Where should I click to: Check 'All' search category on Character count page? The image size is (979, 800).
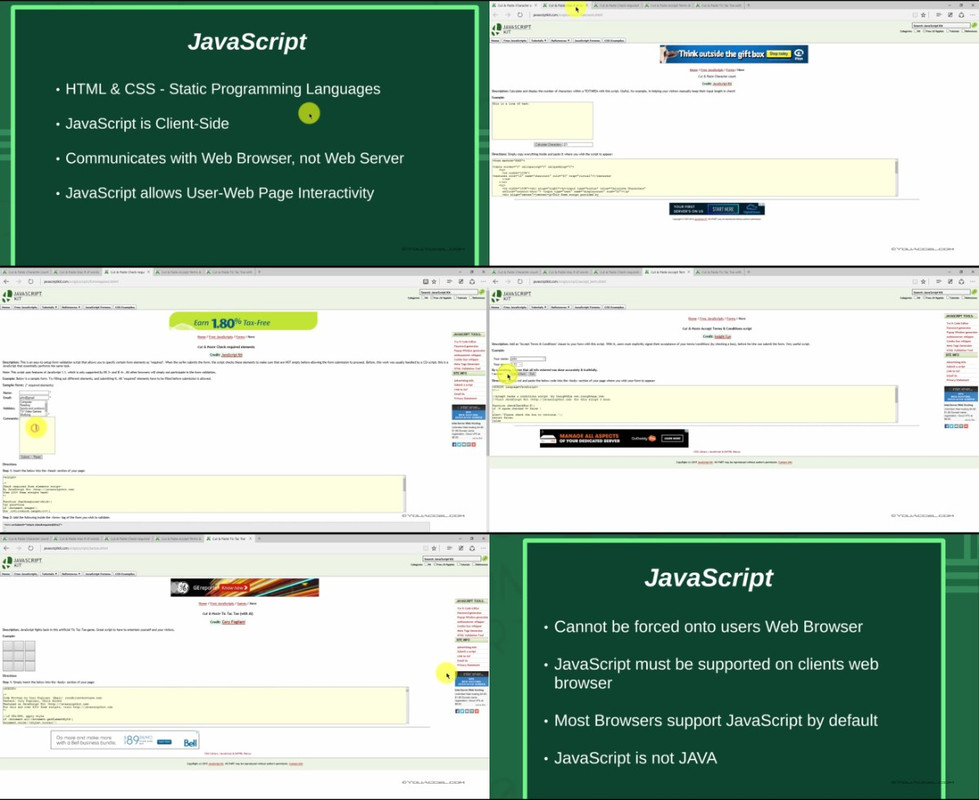(915, 31)
